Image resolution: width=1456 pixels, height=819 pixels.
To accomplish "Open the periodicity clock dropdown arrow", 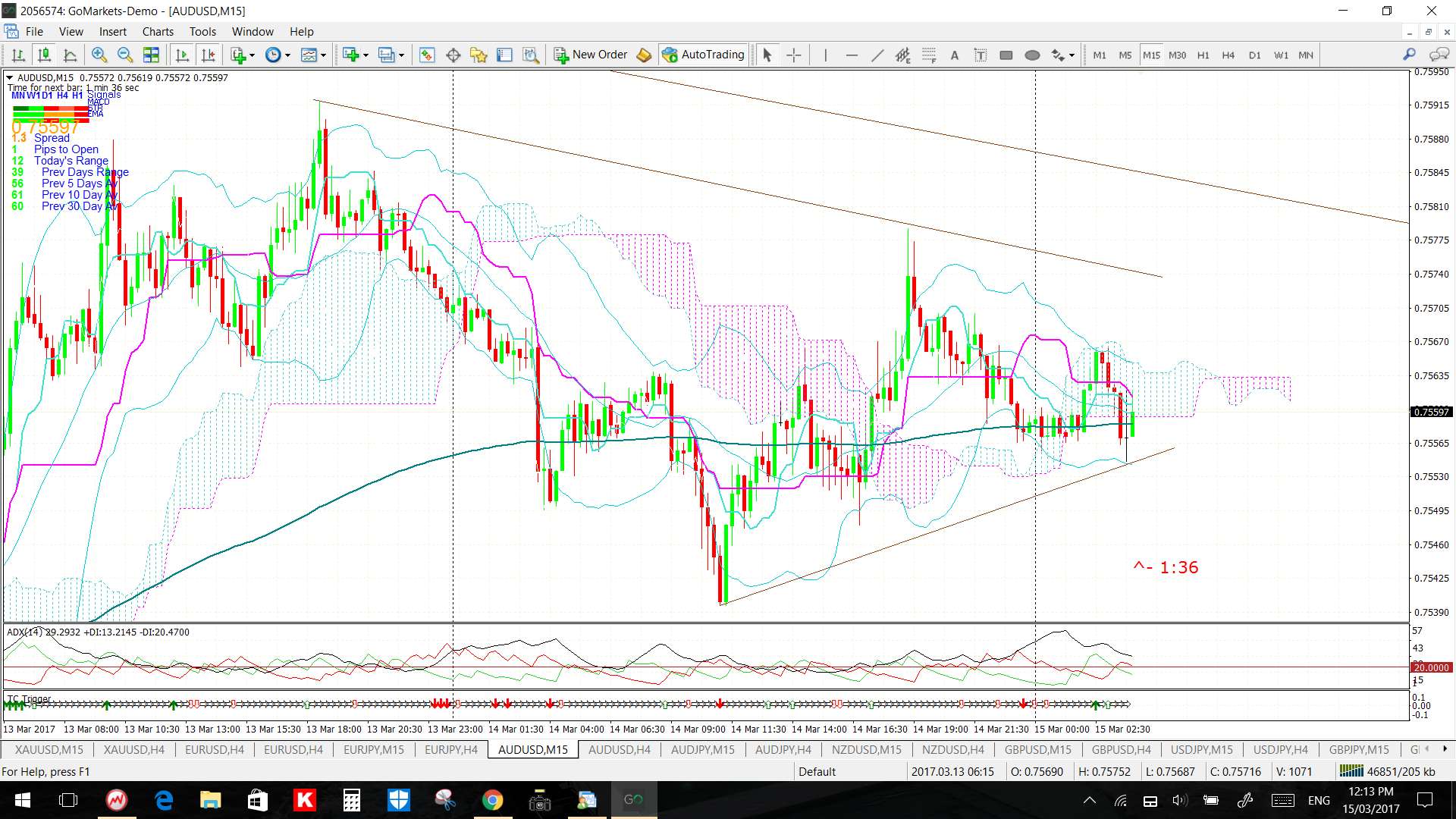I will click(287, 55).
